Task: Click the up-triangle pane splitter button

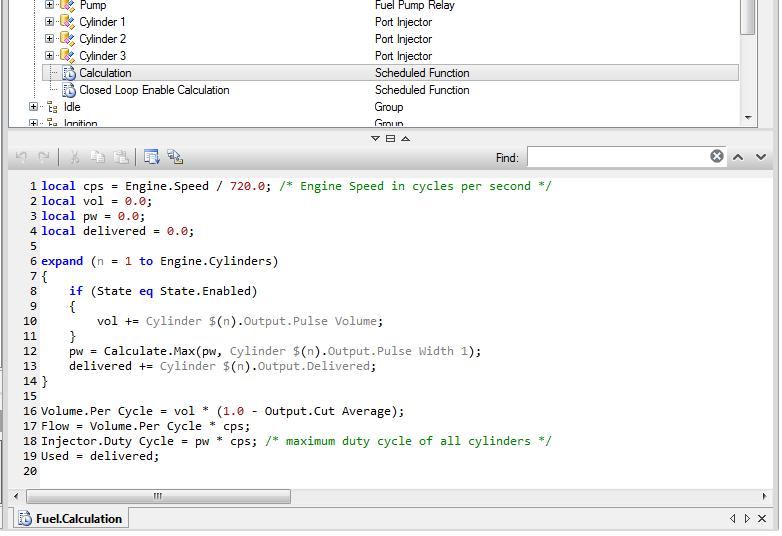Action: click(x=405, y=139)
